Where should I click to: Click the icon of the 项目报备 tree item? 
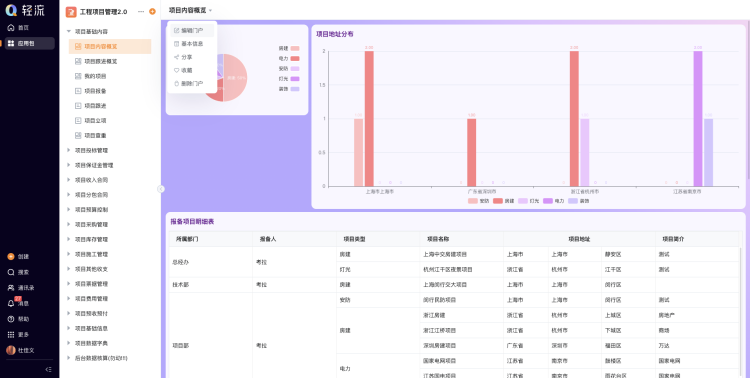click(x=78, y=91)
